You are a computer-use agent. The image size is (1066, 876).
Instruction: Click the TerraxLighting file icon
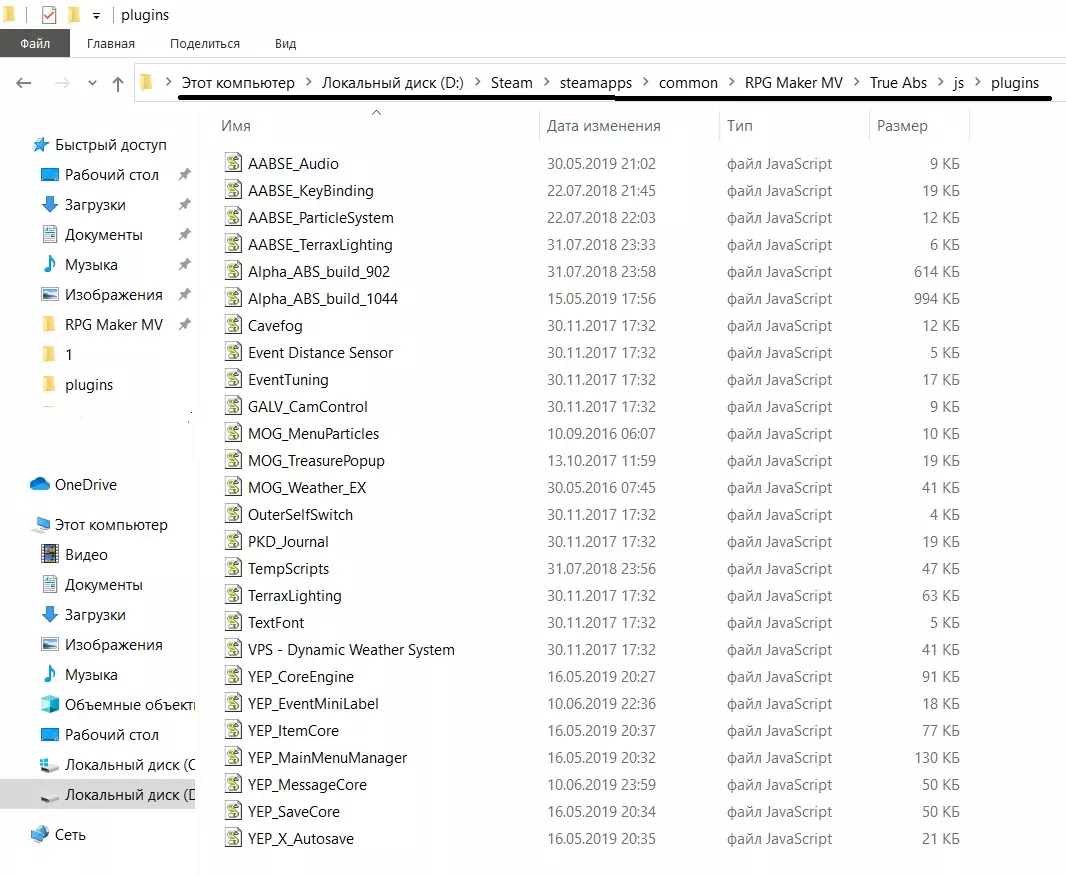233,595
